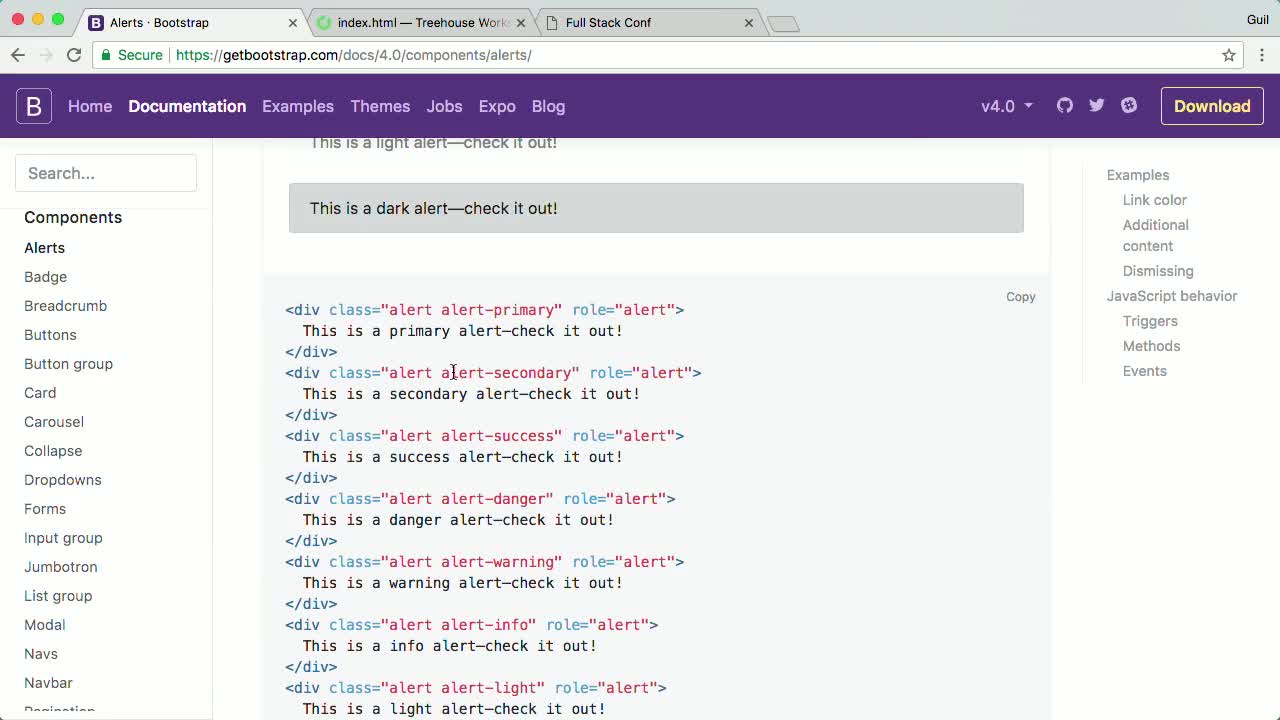Open the Themes menu item

point(380,105)
